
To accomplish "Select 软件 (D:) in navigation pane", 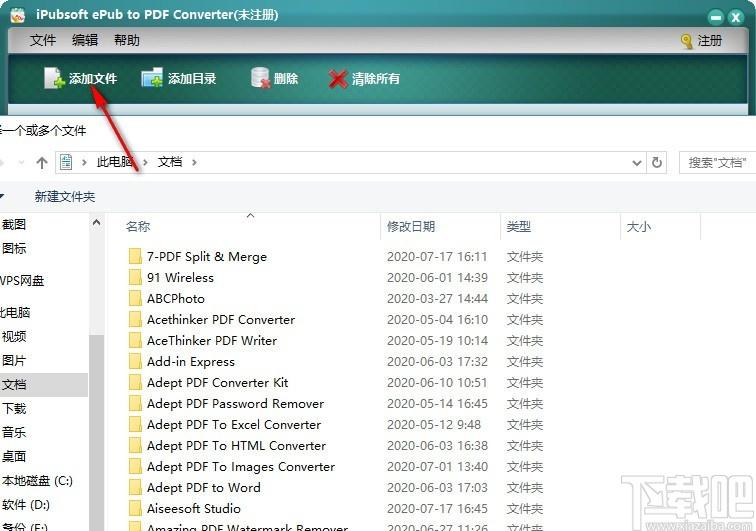I will pyautogui.click(x=26, y=505).
